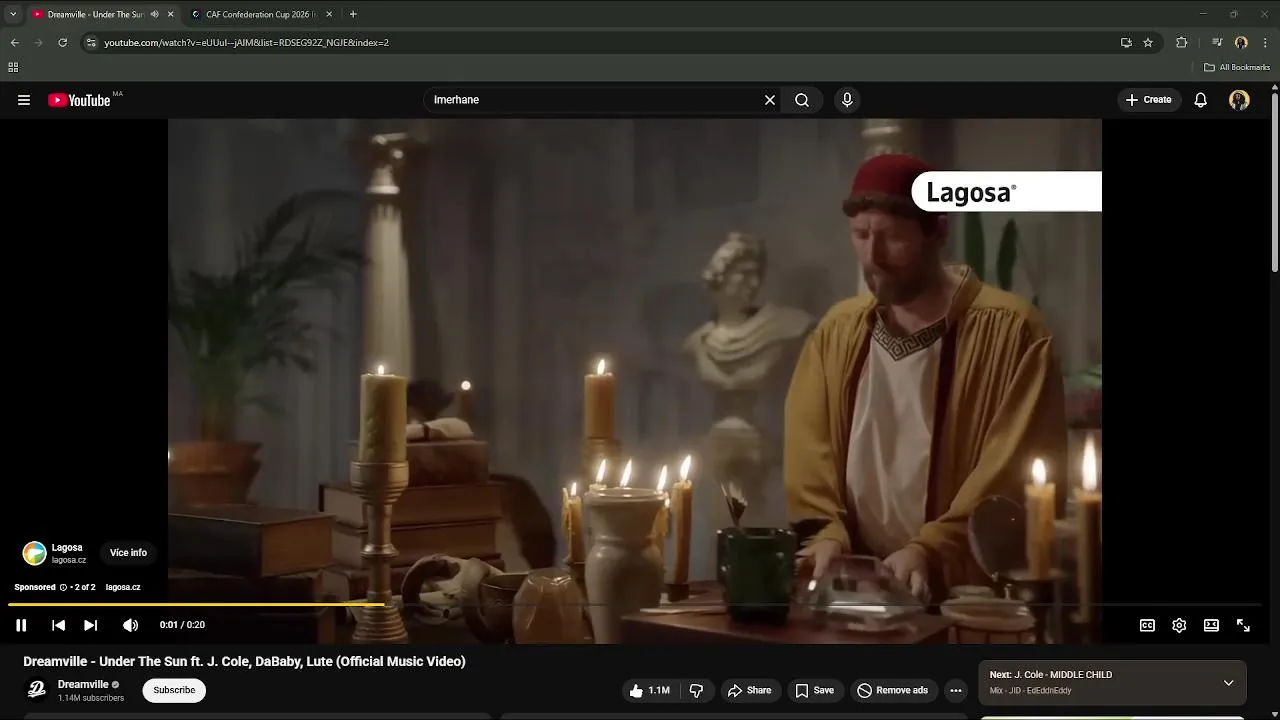
Task: Like the video with 1.1M likes
Action: pos(649,690)
